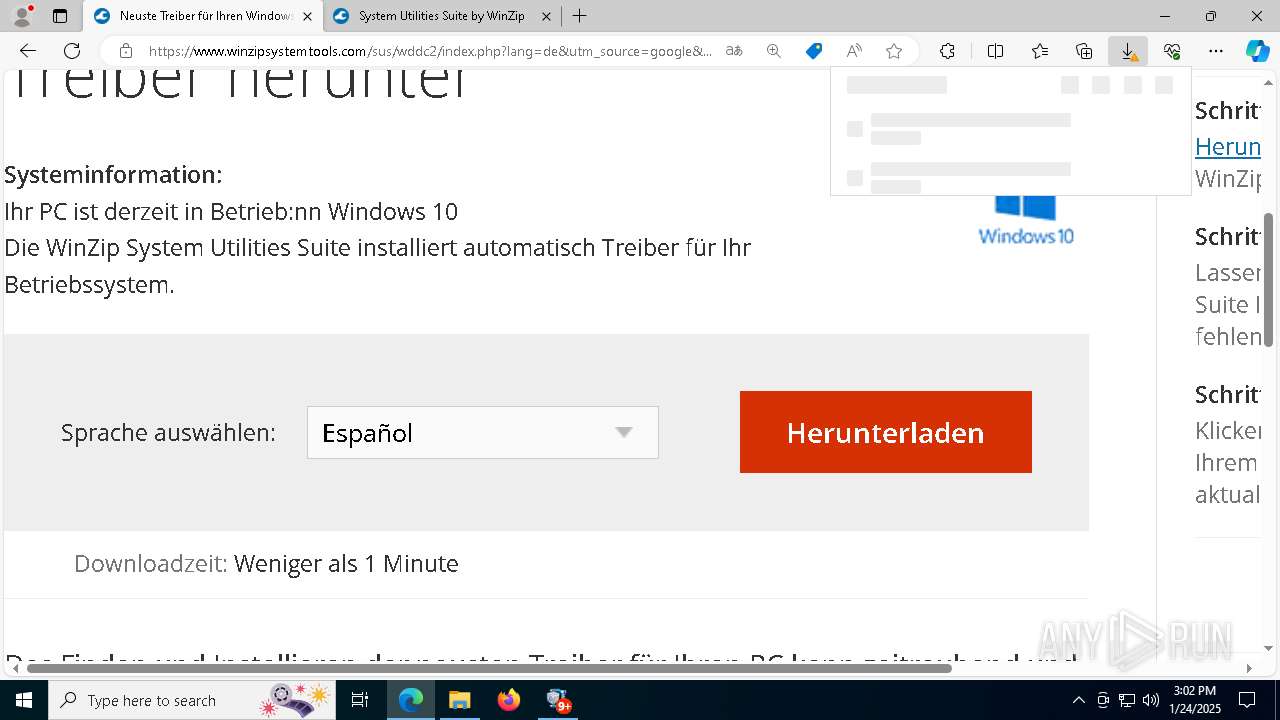The height and width of the screenshot is (720, 1280).
Task: Open the profile avatar icon
Action: tap(22, 16)
